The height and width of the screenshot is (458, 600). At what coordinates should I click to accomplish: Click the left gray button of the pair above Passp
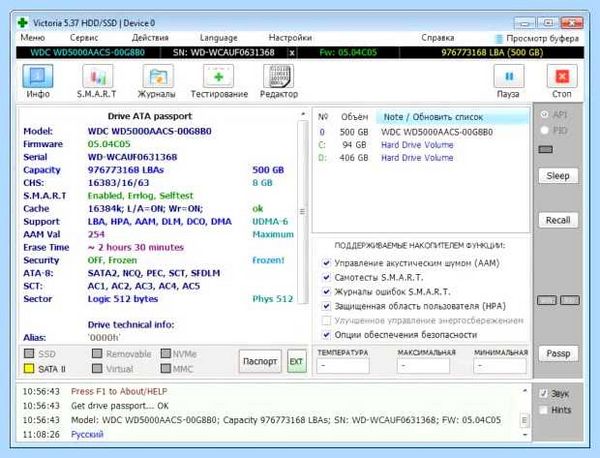click(547, 300)
